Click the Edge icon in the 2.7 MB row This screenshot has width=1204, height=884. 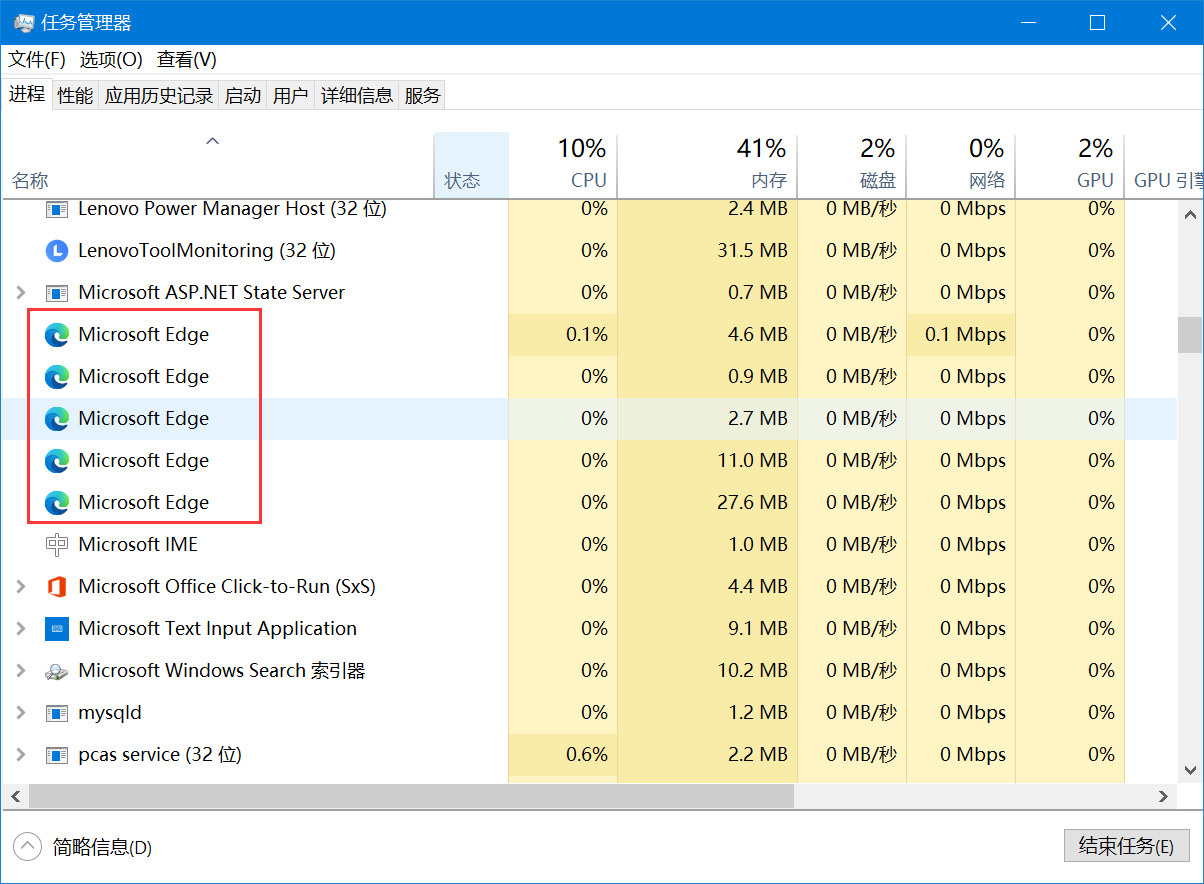[x=57, y=419]
